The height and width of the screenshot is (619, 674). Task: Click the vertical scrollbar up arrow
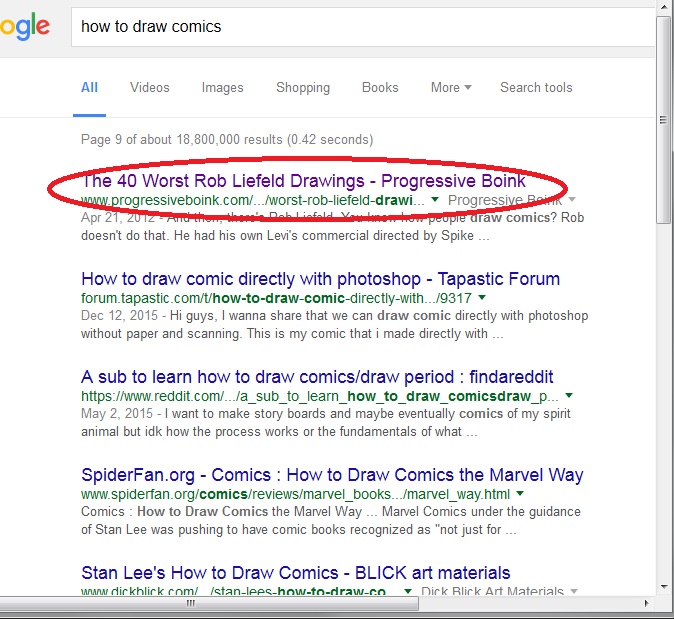point(664,8)
